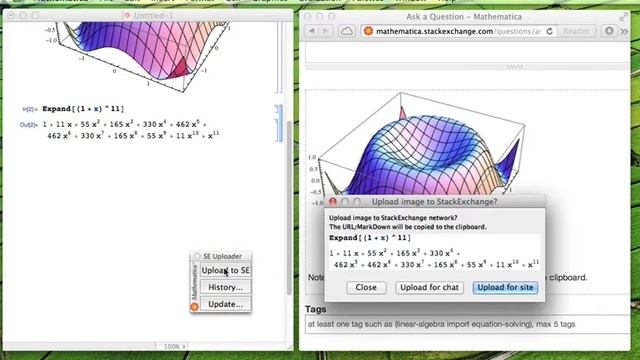Choose Upload for site
Screen dimensions: 640x360
(505, 287)
